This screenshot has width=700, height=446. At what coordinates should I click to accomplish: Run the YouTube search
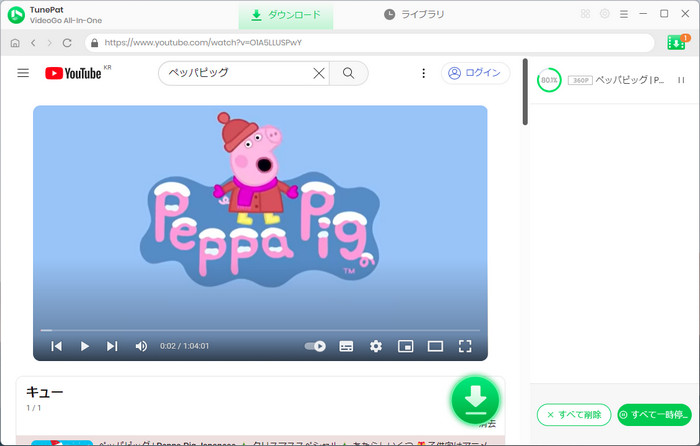pos(349,73)
